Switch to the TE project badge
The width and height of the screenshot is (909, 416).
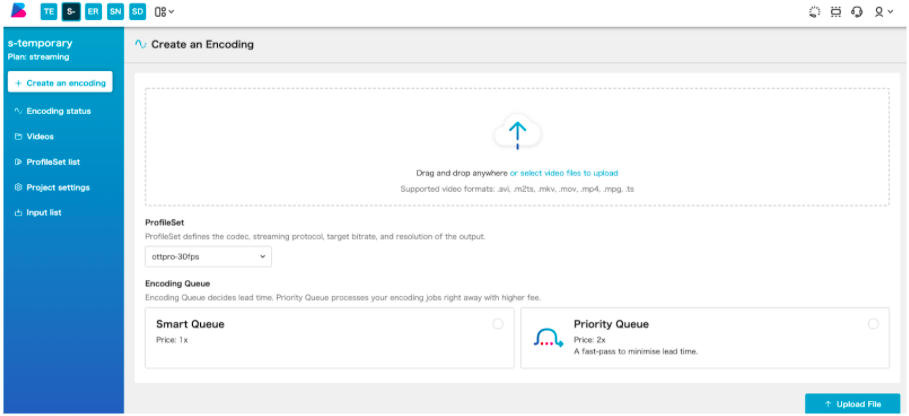pyautogui.click(x=48, y=12)
